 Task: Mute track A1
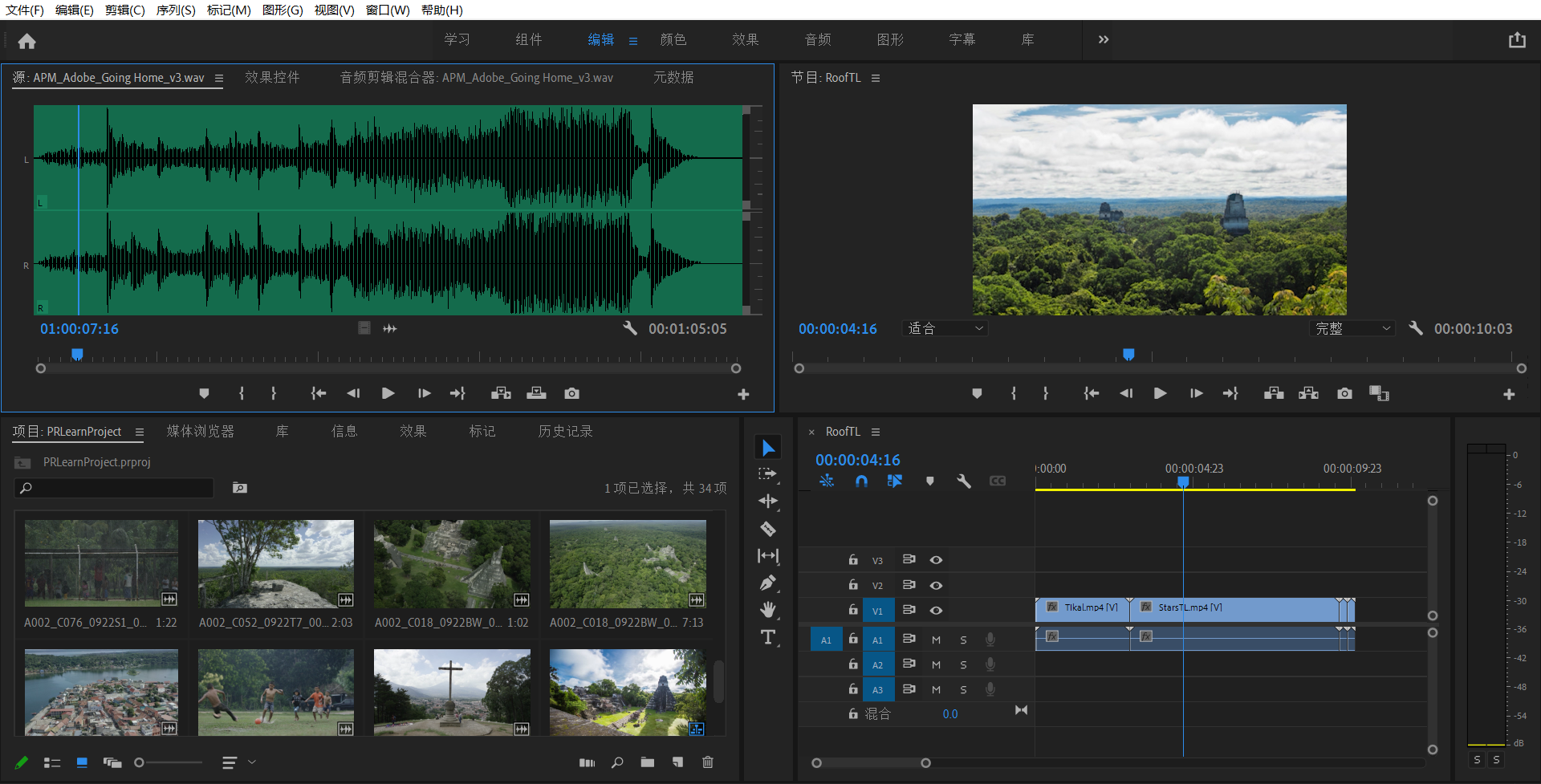[x=936, y=640]
